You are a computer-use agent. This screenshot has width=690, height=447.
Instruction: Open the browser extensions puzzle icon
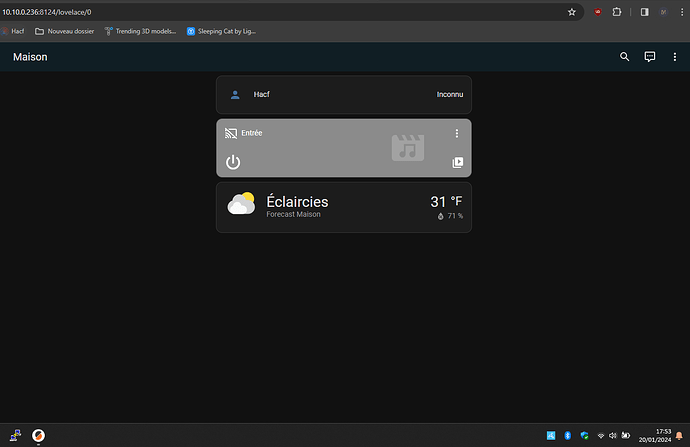[x=617, y=12]
